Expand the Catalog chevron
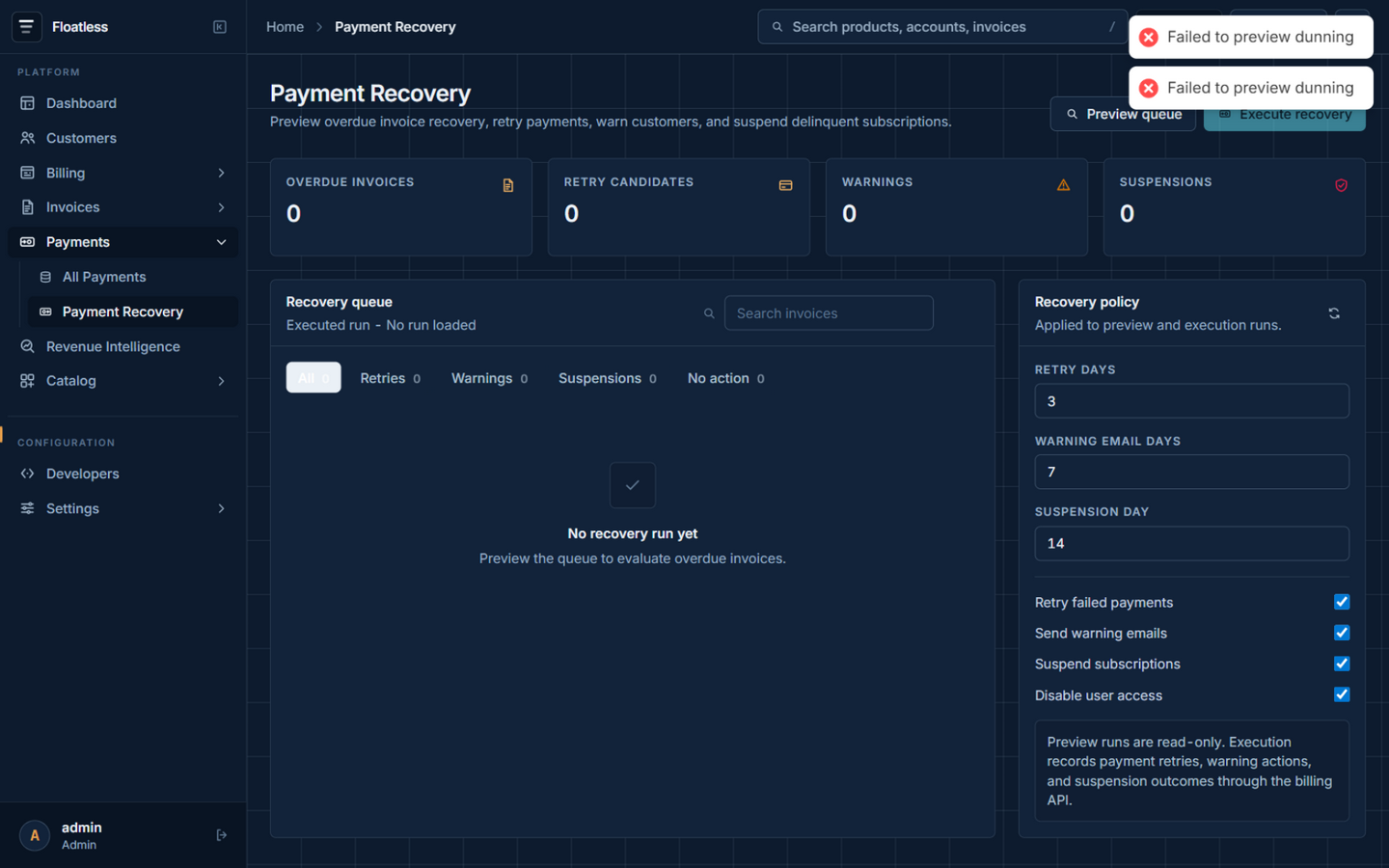1389x868 pixels. pyautogui.click(x=221, y=381)
